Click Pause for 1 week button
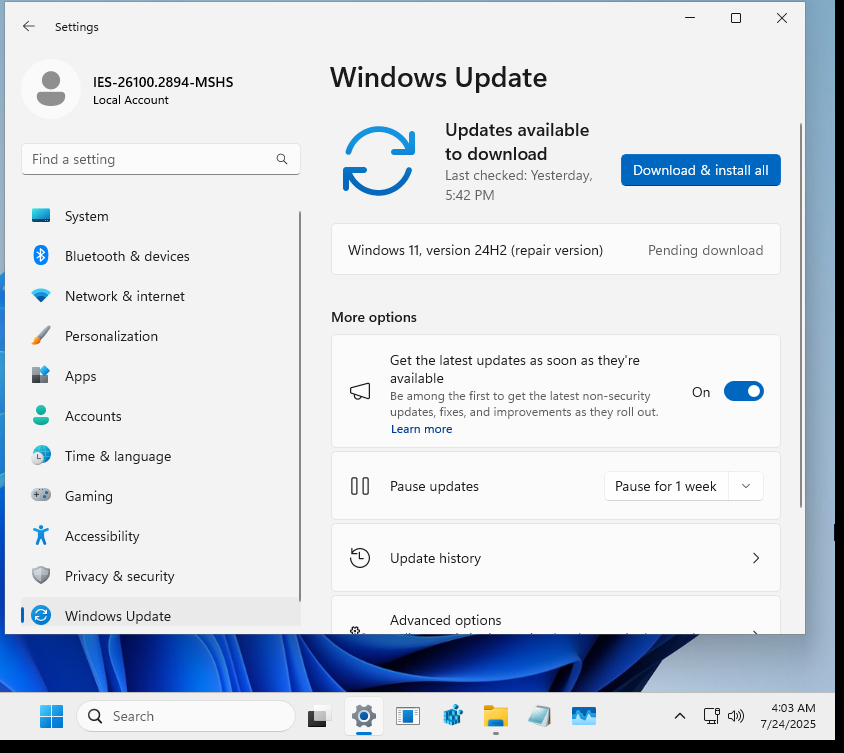Viewport: 844px width, 753px height. click(x=666, y=486)
